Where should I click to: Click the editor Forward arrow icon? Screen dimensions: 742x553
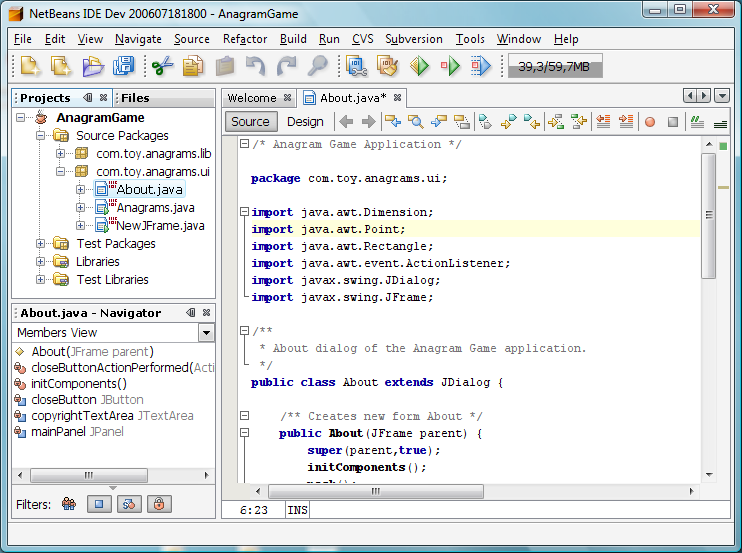[x=368, y=122]
